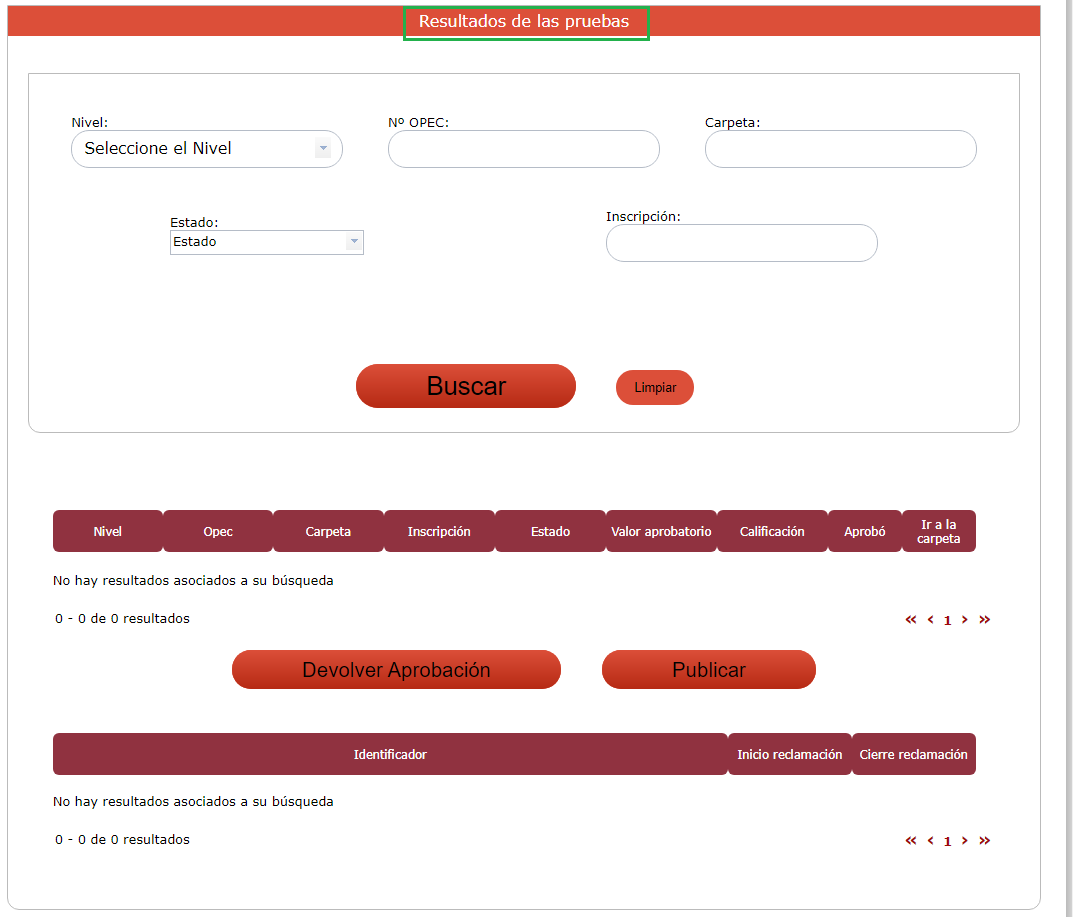1073x917 pixels.
Task: Click the Inicio reclamación column header
Action: [x=789, y=755]
